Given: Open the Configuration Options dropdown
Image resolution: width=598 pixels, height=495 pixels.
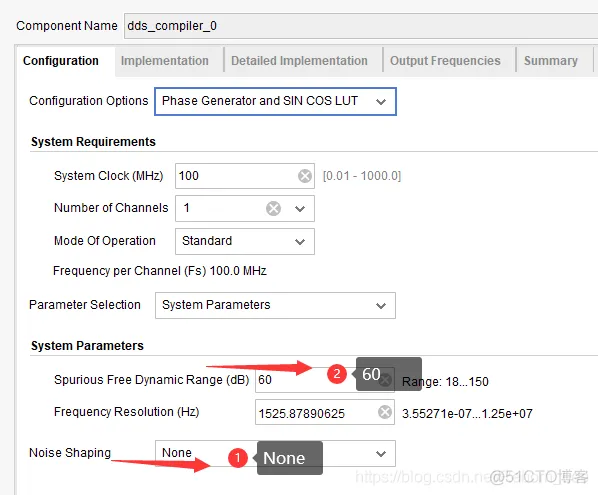Looking at the screenshot, I should pyautogui.click(x=275, y=101).
